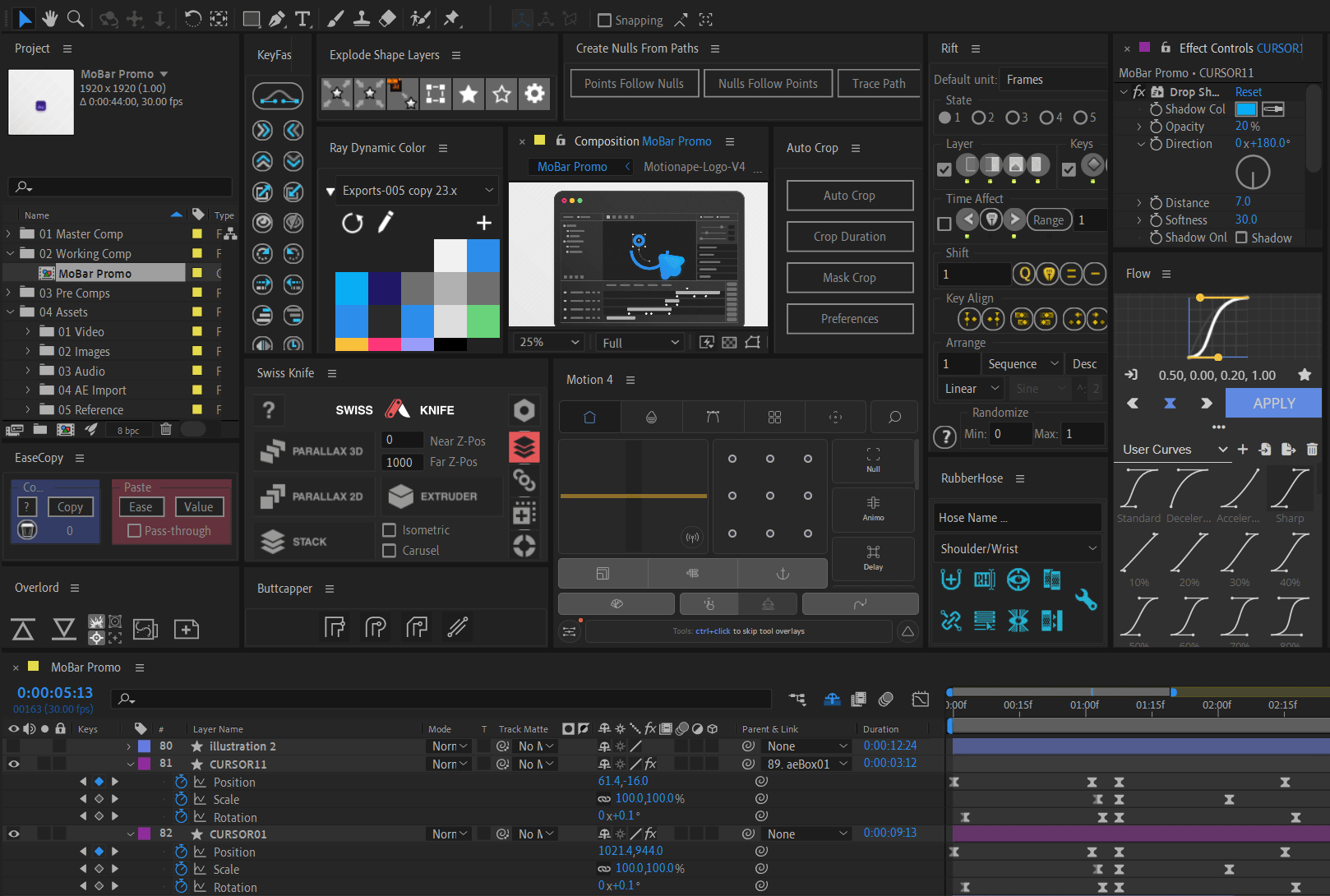The width and height of the screenshot is (1330, 896).
Task: Open the Linear dropdown in Rift
Action: click(x=972, y=389)
